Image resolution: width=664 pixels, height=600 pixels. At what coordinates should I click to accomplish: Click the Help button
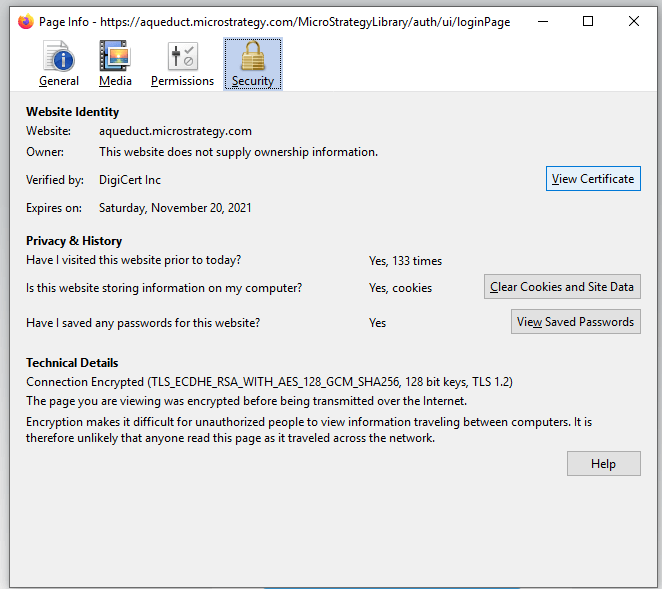(x=603, y=464)
